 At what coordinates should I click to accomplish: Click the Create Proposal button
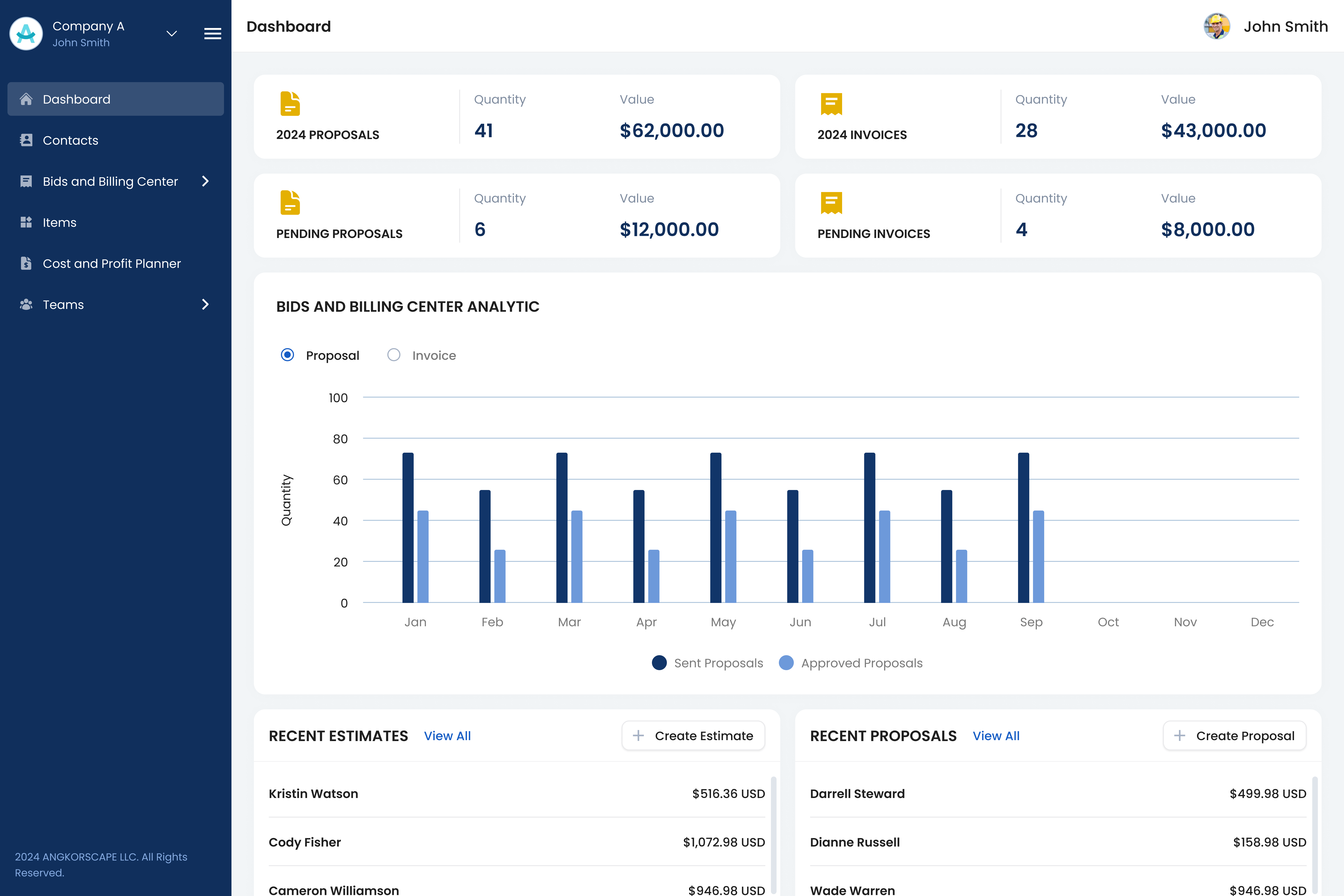[1234, 735]
